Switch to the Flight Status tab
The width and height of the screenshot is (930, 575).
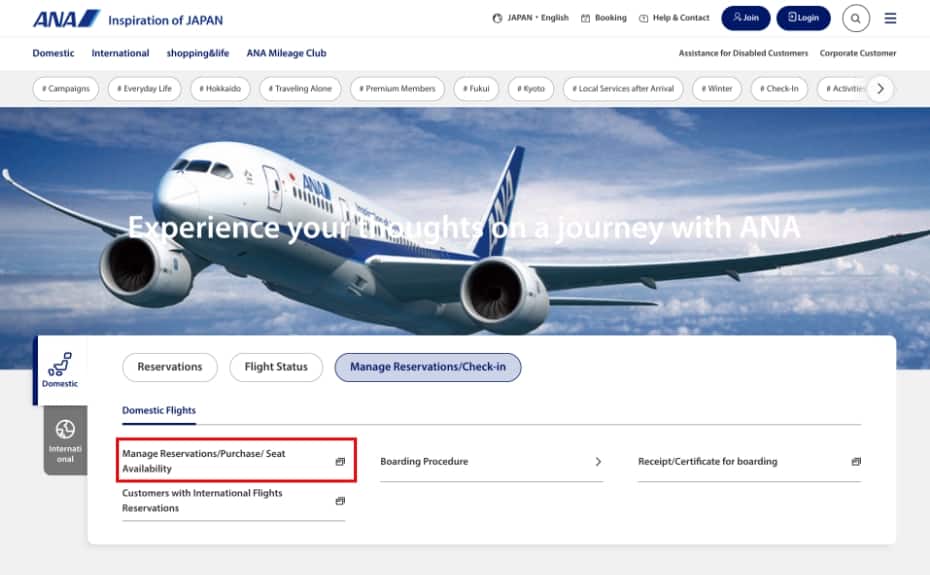click(276, 367)
